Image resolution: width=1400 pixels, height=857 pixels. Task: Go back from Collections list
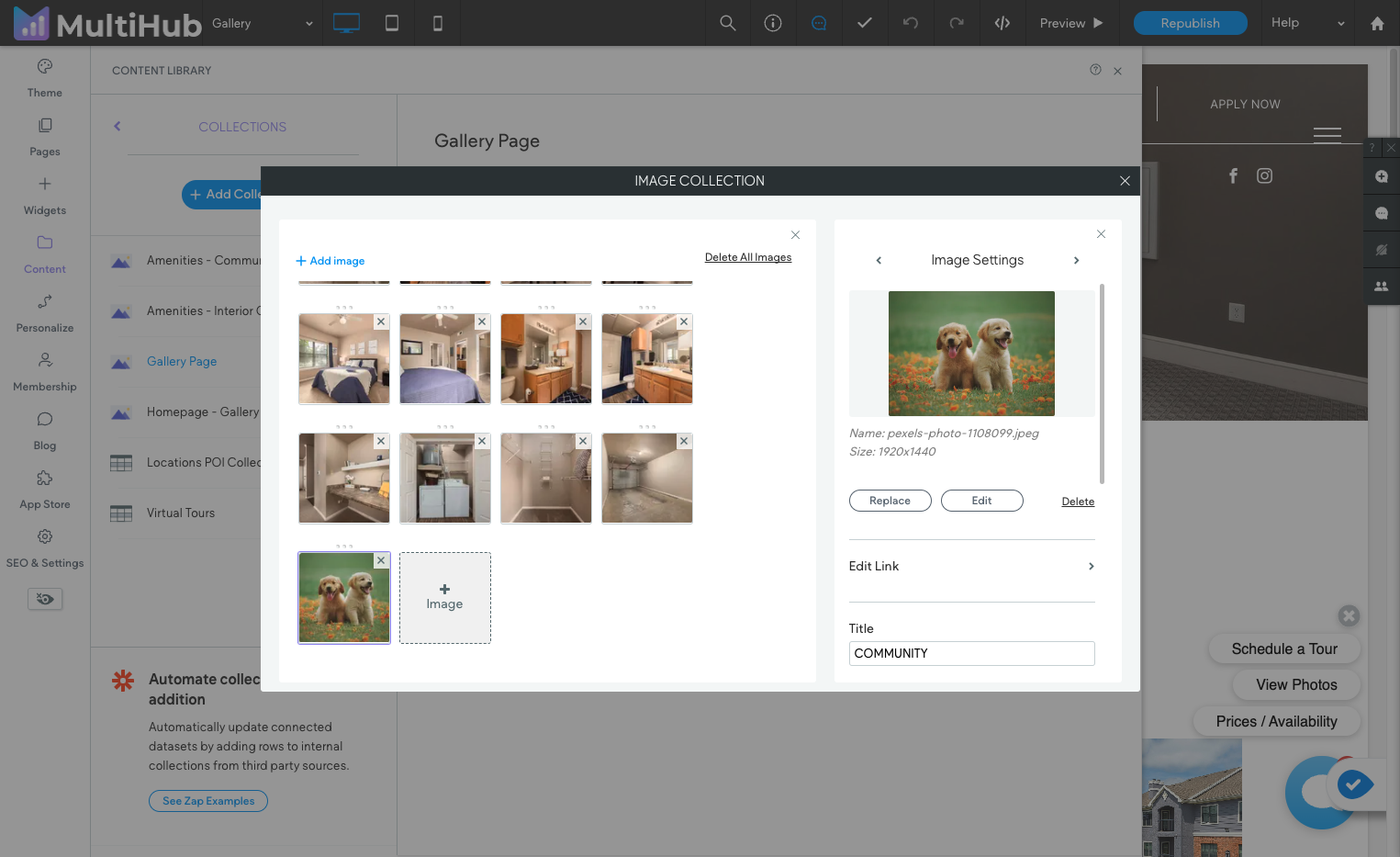[x=118, y=127]
